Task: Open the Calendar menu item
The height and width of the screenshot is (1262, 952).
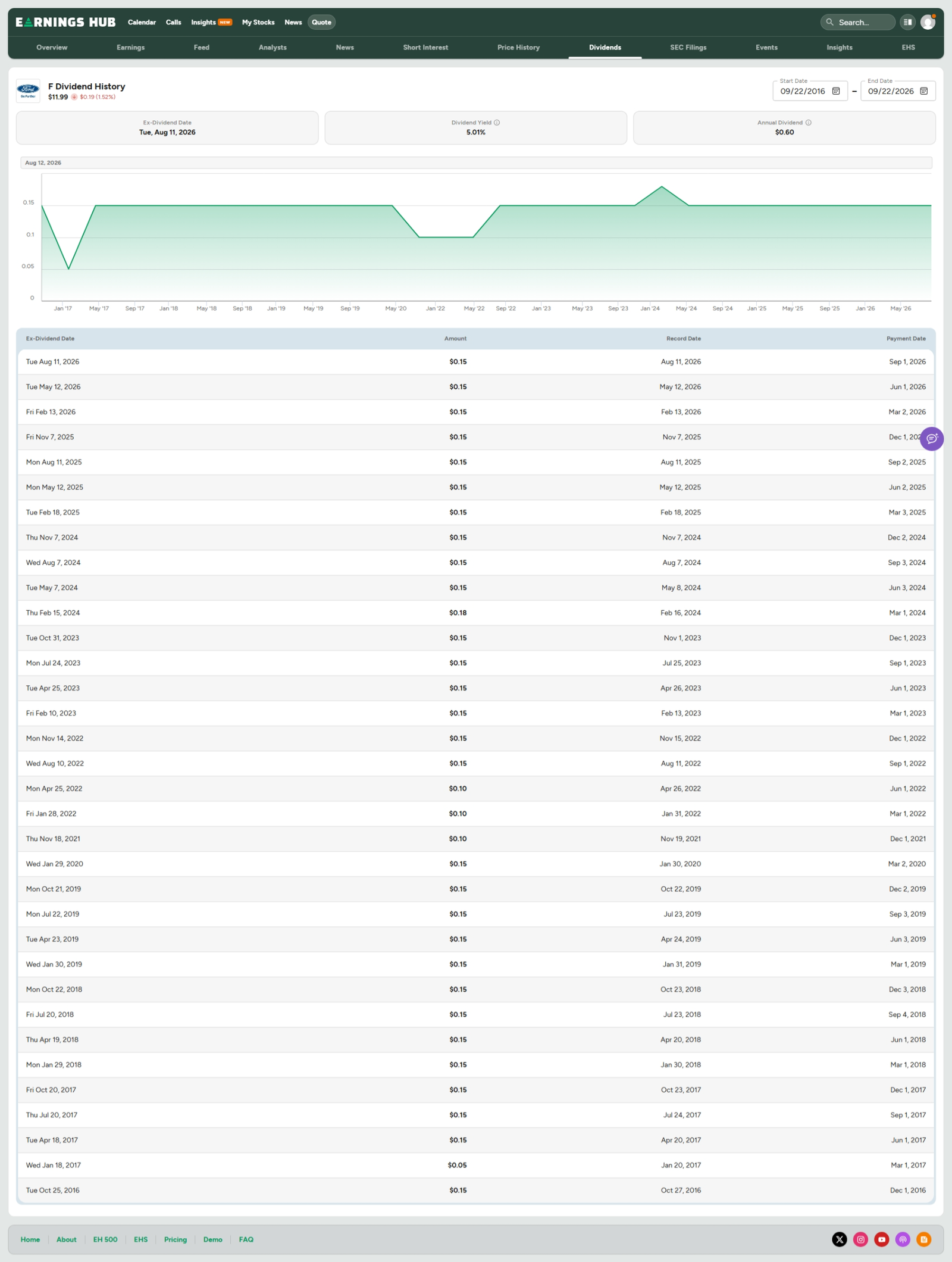Action: pos(142,22)
